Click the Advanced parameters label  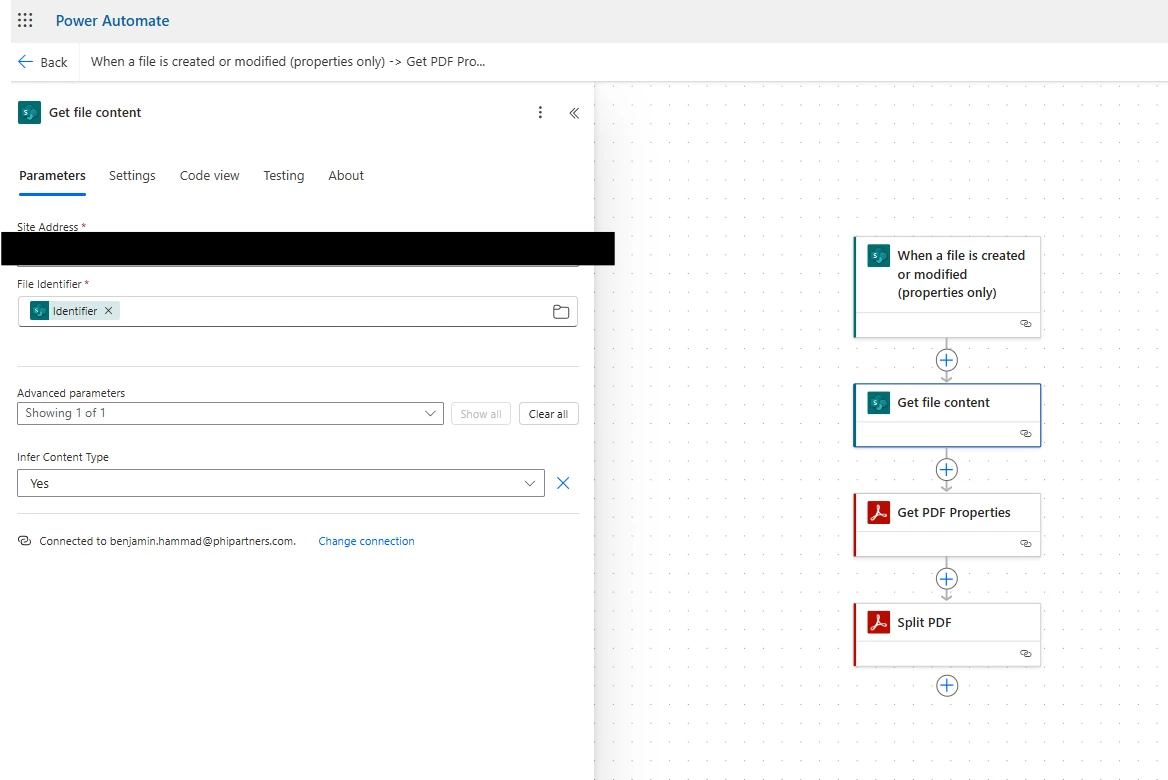click(71, 393)
